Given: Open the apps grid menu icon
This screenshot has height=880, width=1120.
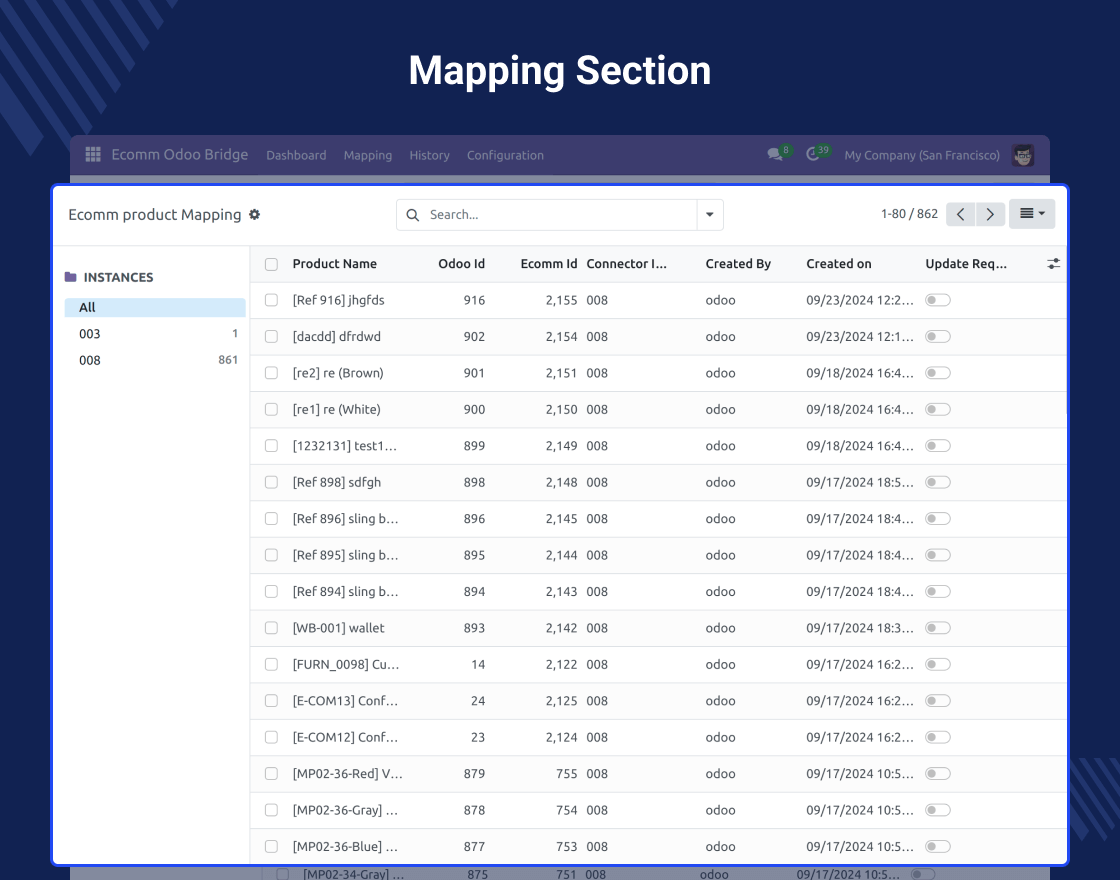Looking at the screenshot, I should [x=93, y=154].
